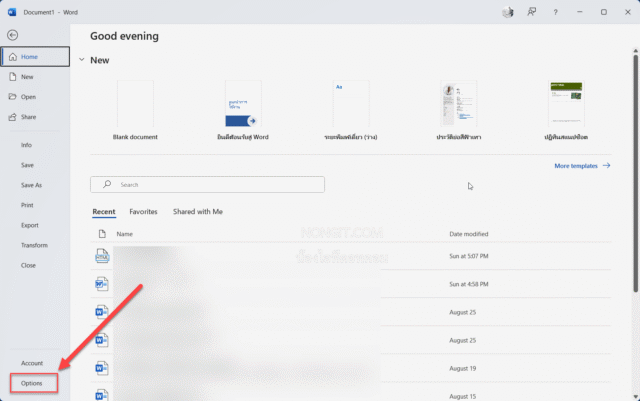640x401 pixels.
Task: Switch to the Shared with Me tab
Action: tap(198, 212)
